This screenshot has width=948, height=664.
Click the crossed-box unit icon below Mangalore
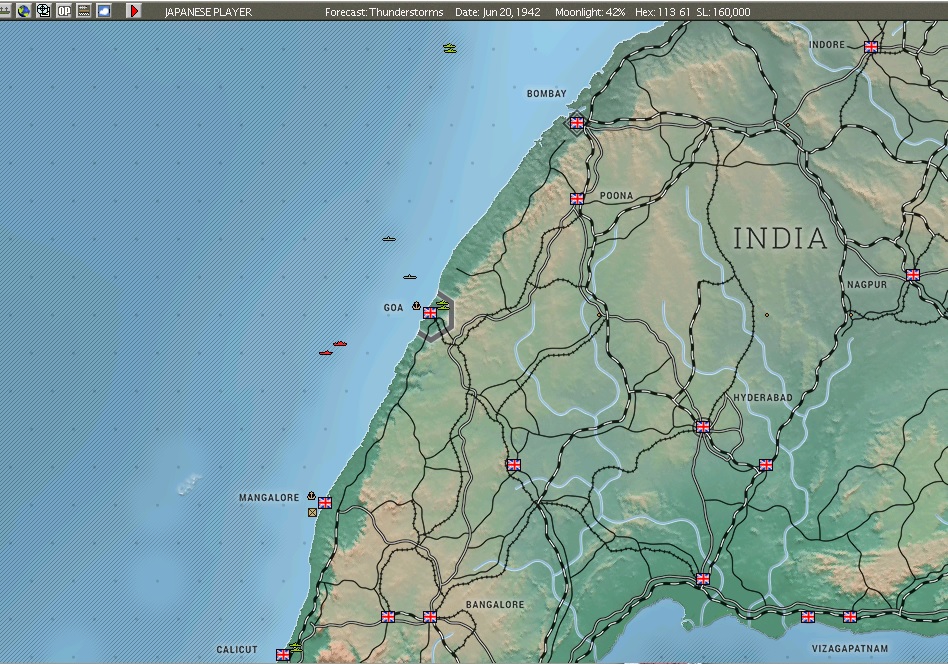pos(312,512)
